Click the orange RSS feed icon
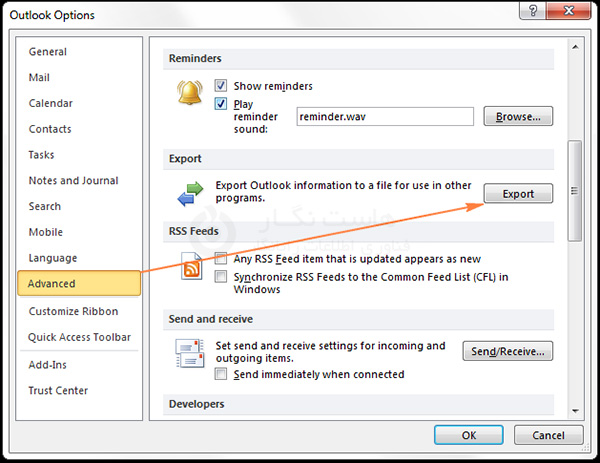600x463 pixels. pos(192,267)
